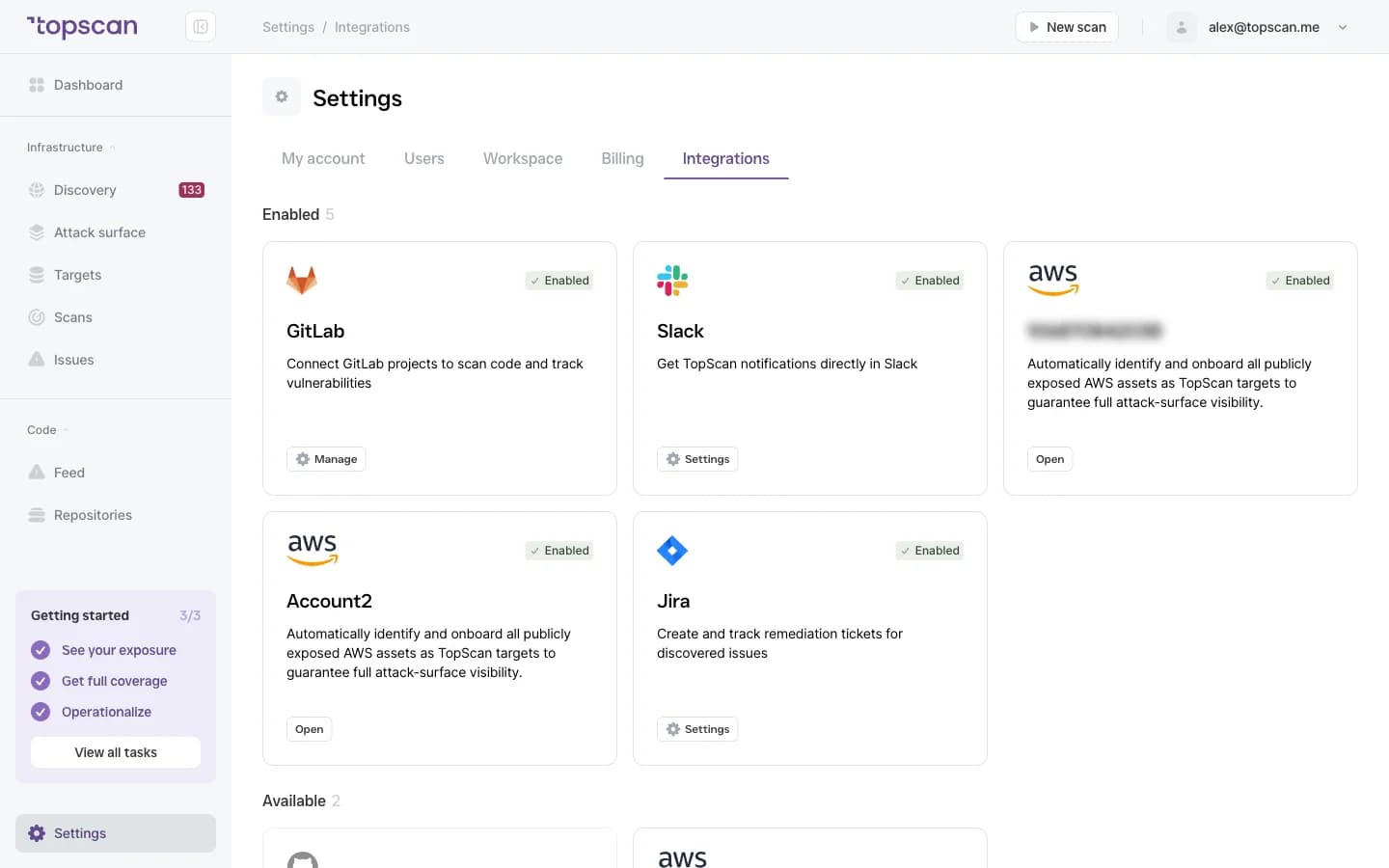Click AWS logo on Account2 card
1389x868 pixels.
click(x=313, y=550)
